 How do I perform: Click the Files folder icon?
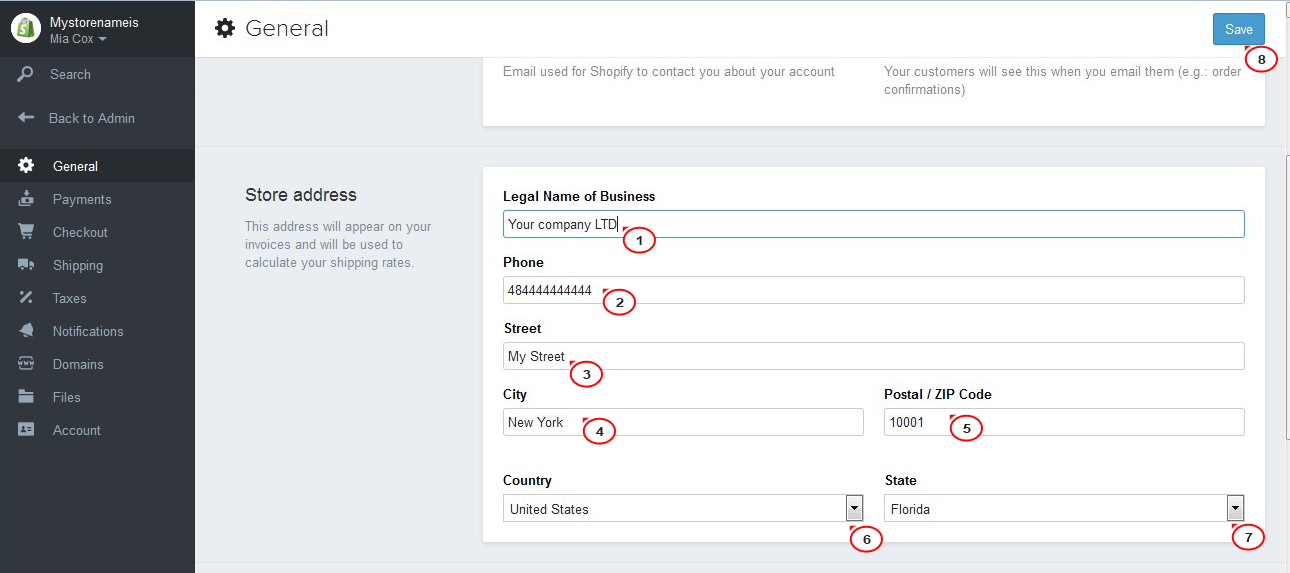tap(26, 397)
